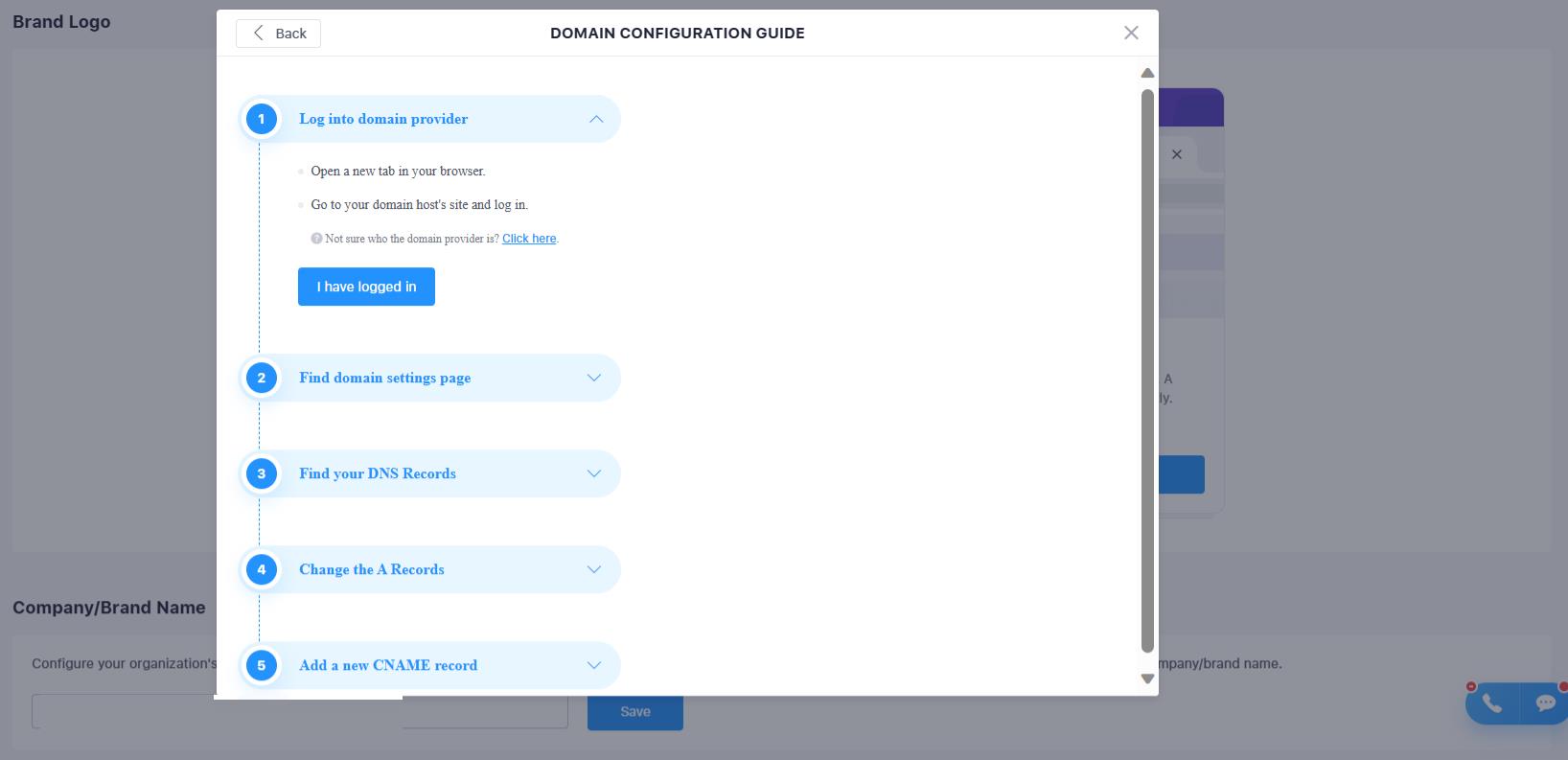Click the X icon in background panel
This screenshot has height=760, width=1568.
1177,154
